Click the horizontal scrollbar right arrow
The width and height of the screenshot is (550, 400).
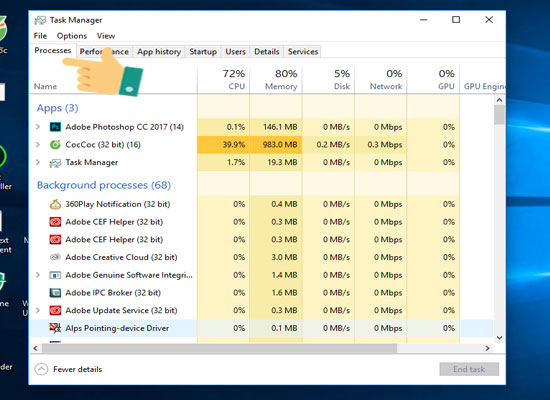click(487, 348)
